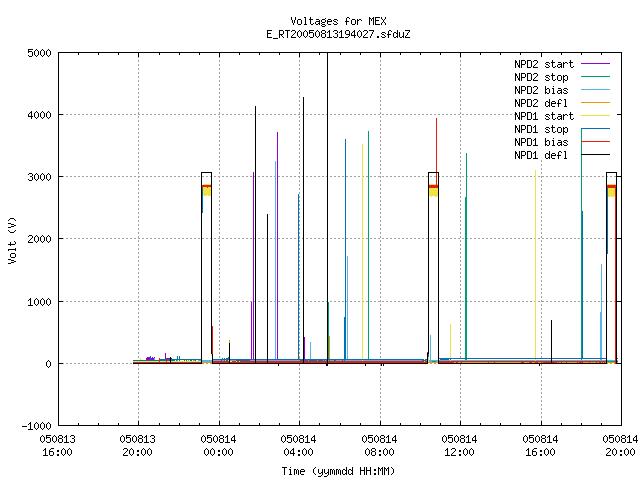Click the x-axis tick '050814 12:00'
640x480 pixels.
[459, 446]
